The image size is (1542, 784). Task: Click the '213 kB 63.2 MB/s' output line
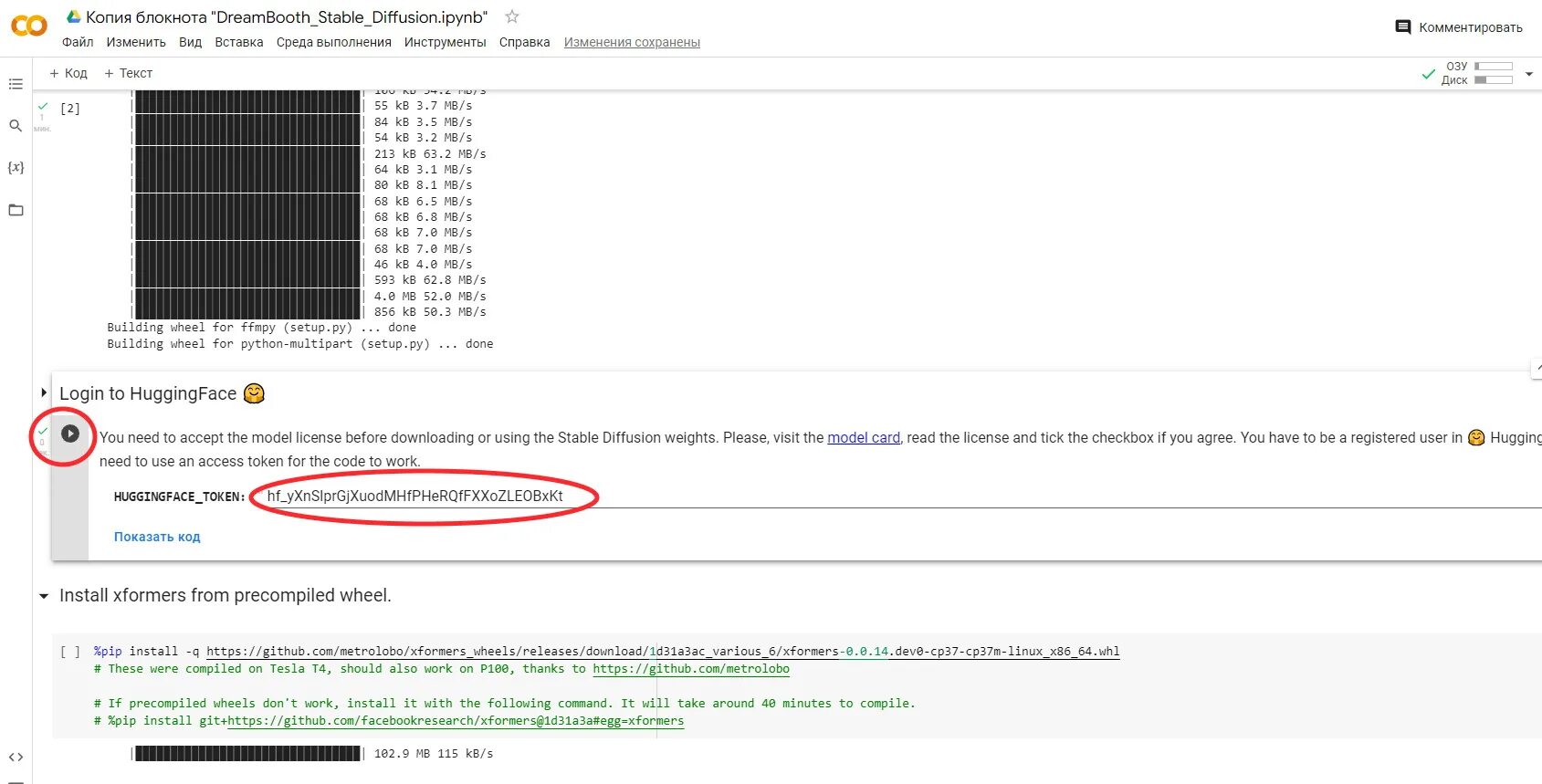[x=430, y=154]
